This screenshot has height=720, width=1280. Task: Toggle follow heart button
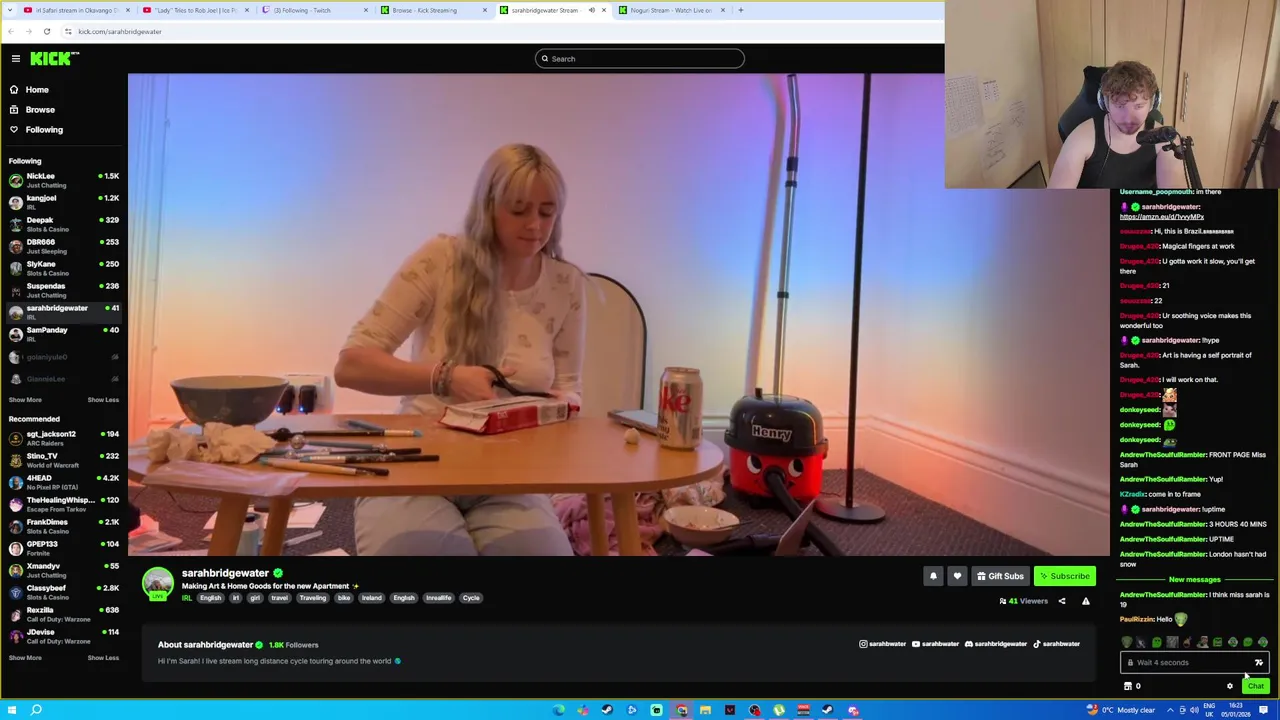(957, 576)
